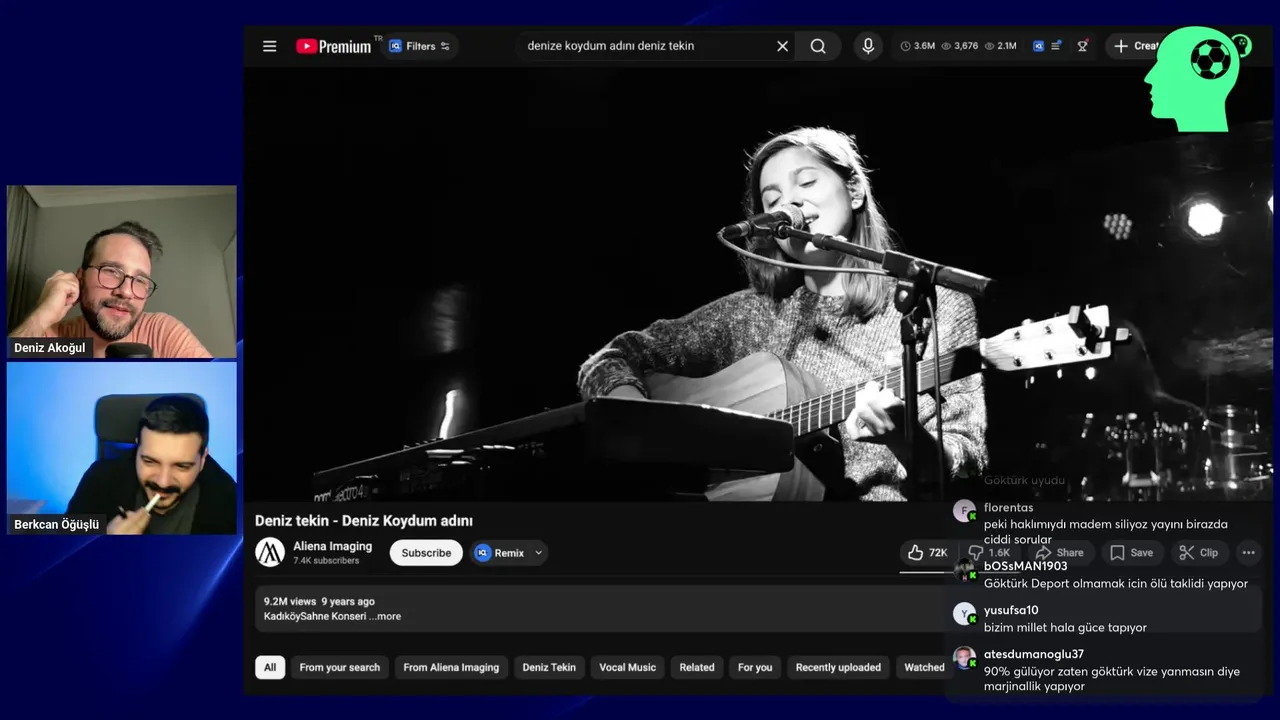This screenshot has width=1280, height=720.
Task: Select the Related chip
Action: tap(697, 667)
